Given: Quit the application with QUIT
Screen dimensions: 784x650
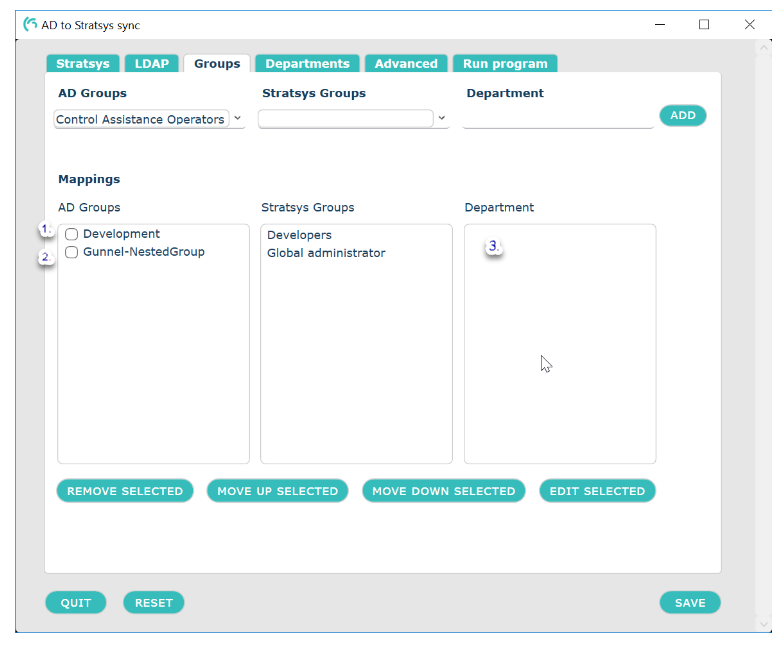Looking at the screenshot, I should point(76,602).
